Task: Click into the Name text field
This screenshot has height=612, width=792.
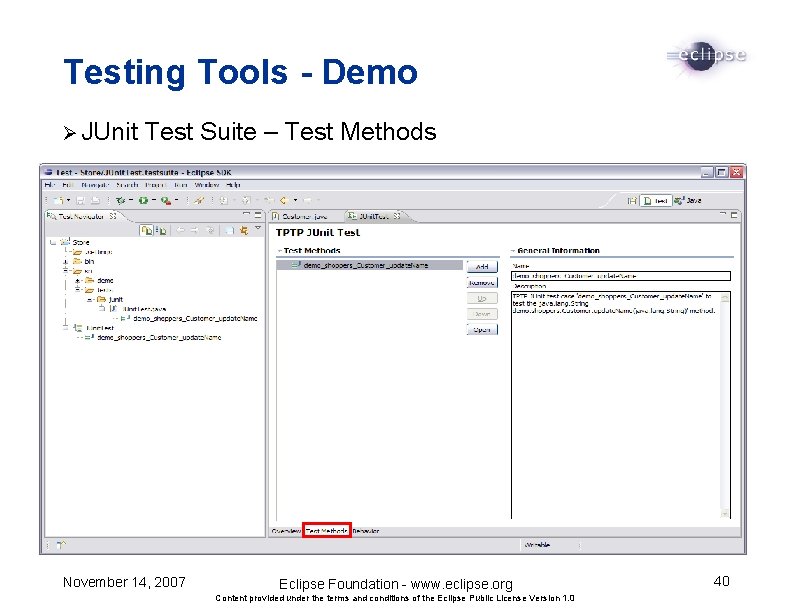Action: click(x=621, y=276)
